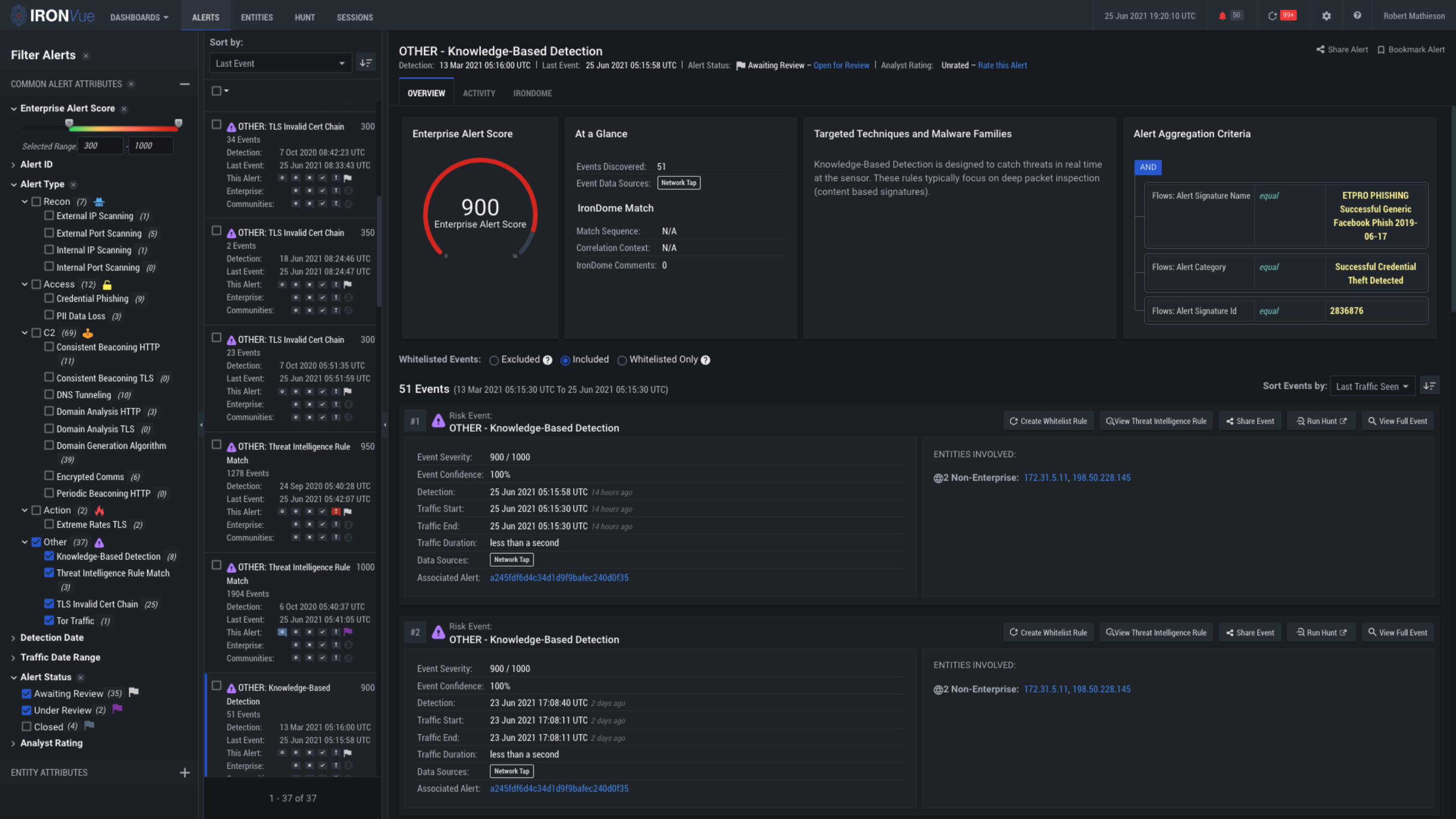
Task: Open the settings gear icon
Action: coord(1327,16)
